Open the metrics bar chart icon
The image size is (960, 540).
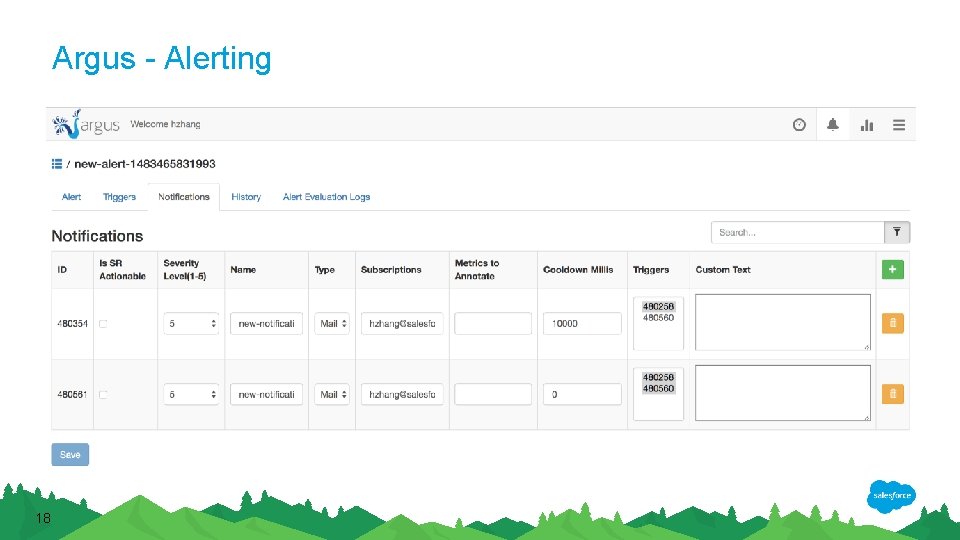867,125
